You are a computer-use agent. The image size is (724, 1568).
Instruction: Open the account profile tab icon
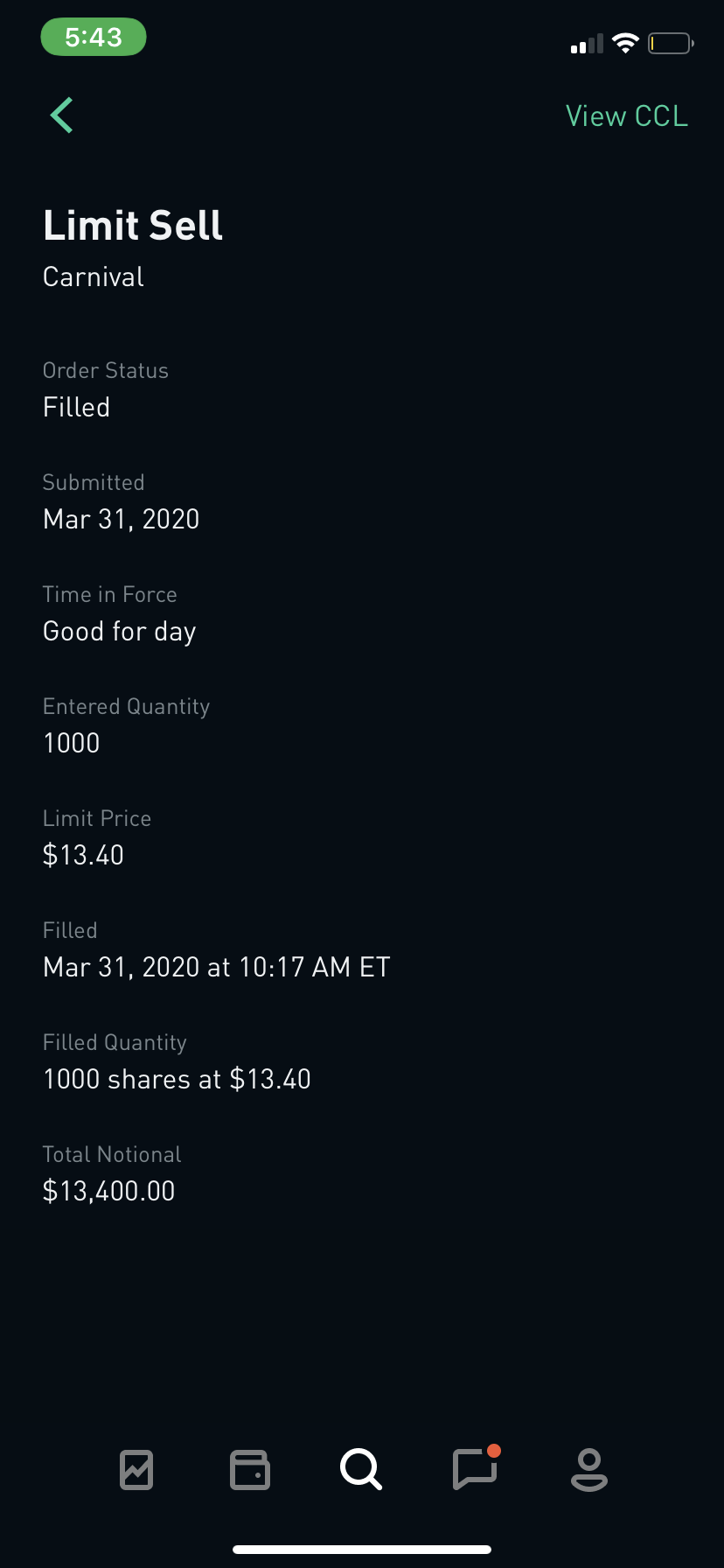point(588,1469)
